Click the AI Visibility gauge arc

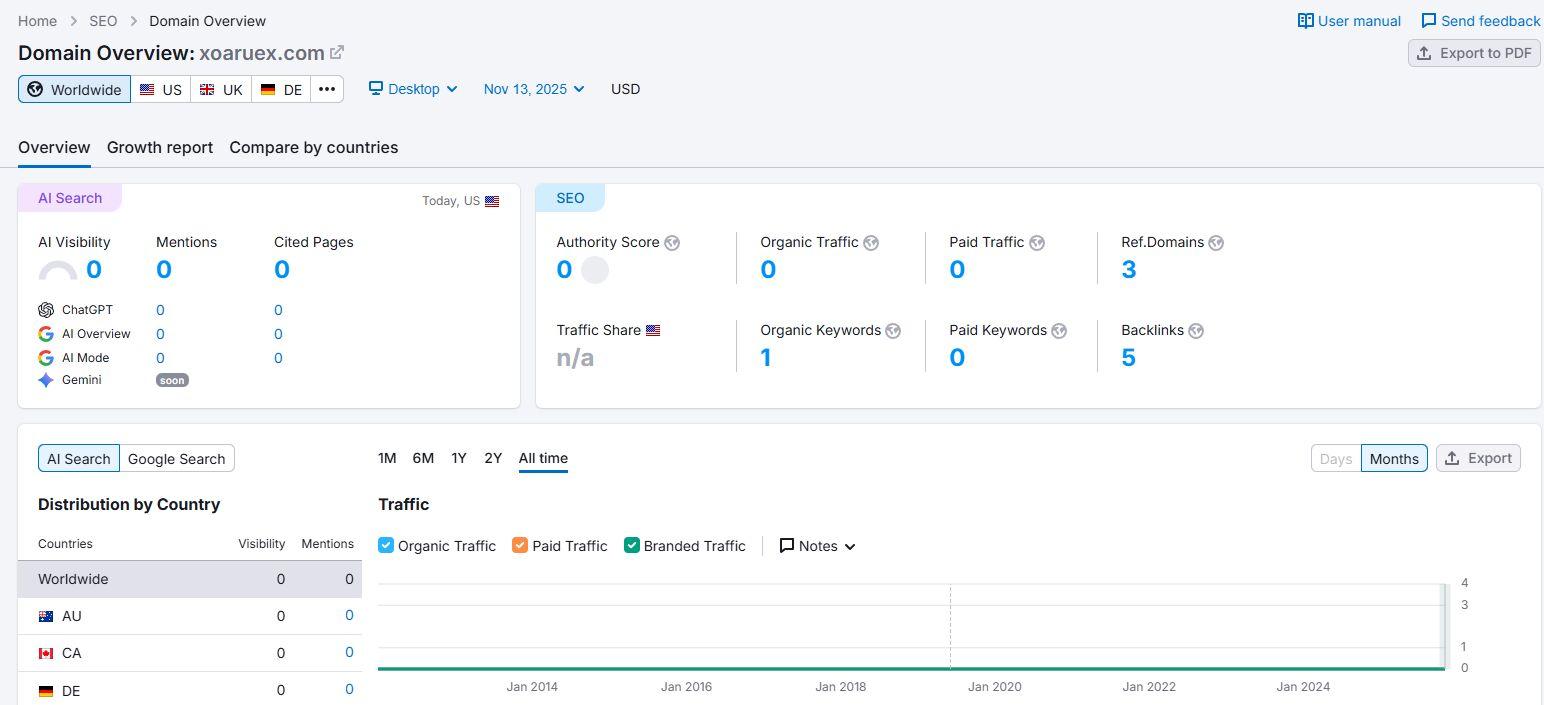click(57, 270)
